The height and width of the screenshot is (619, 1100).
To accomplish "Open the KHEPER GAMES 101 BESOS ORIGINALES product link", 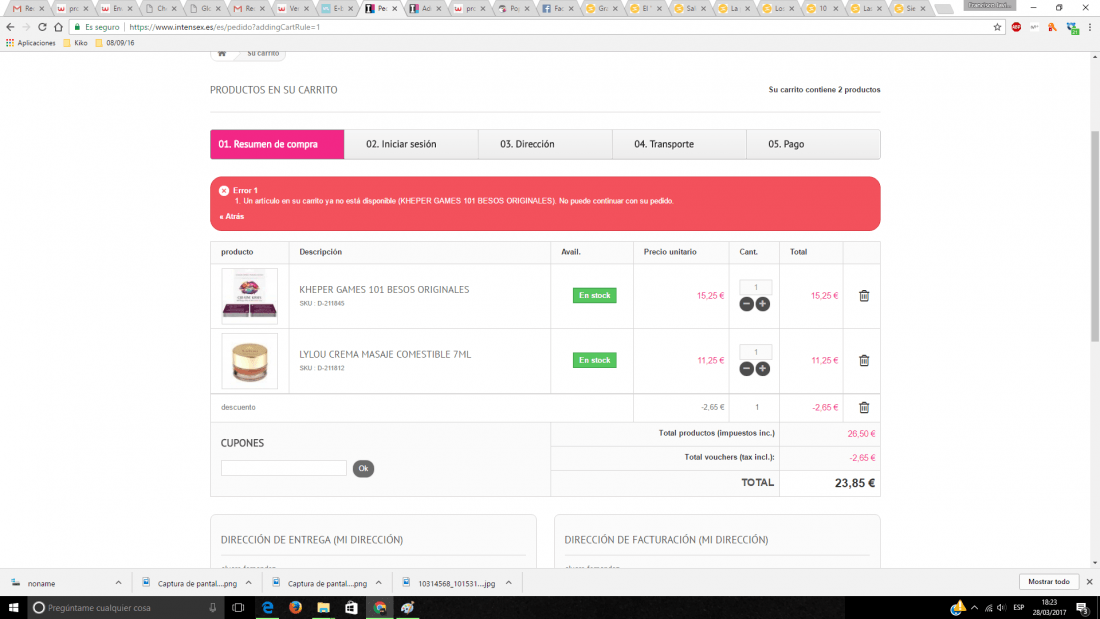I will [x=384, y=289].
